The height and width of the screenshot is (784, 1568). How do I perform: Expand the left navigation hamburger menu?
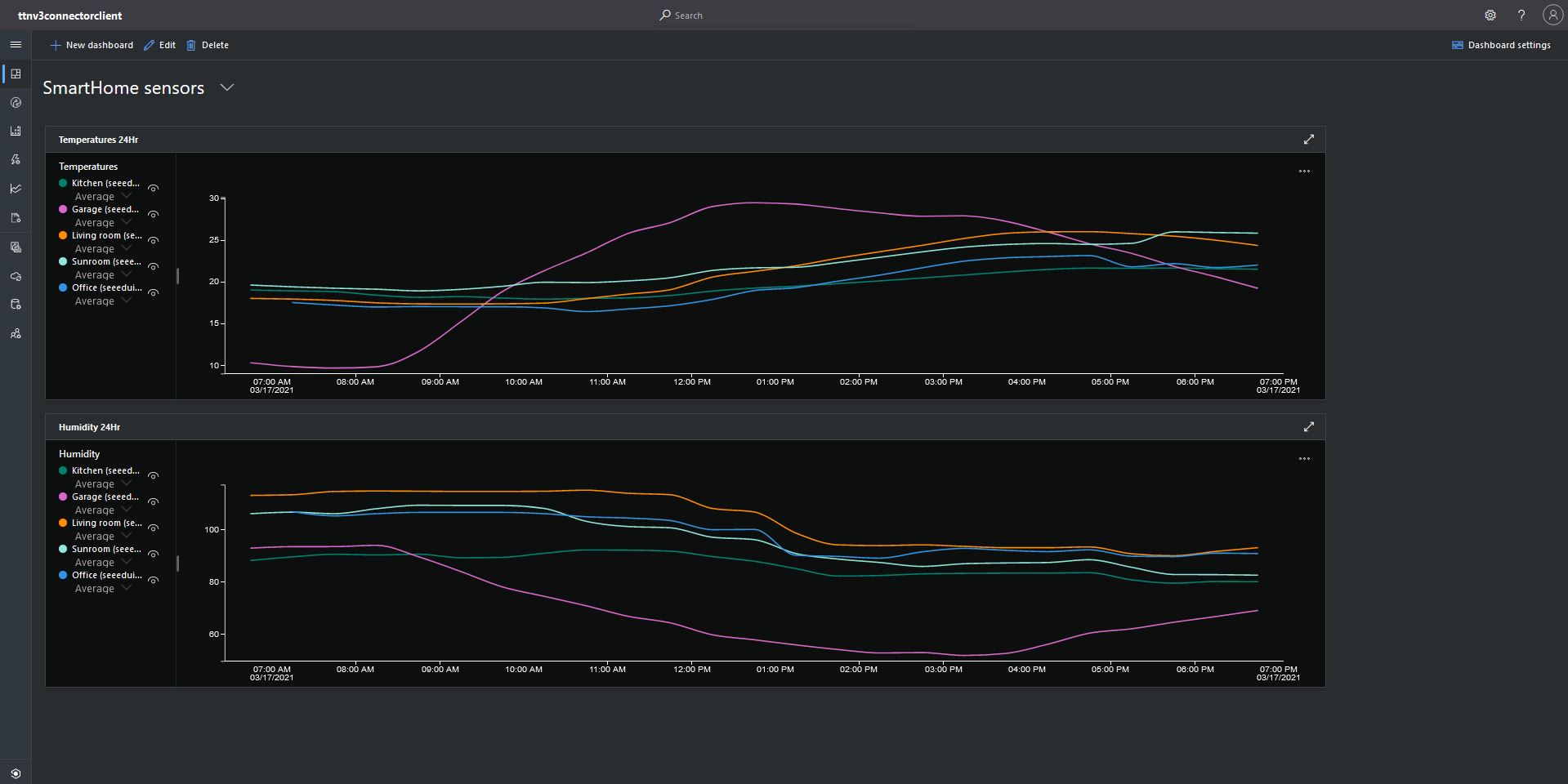click(16, 45)
